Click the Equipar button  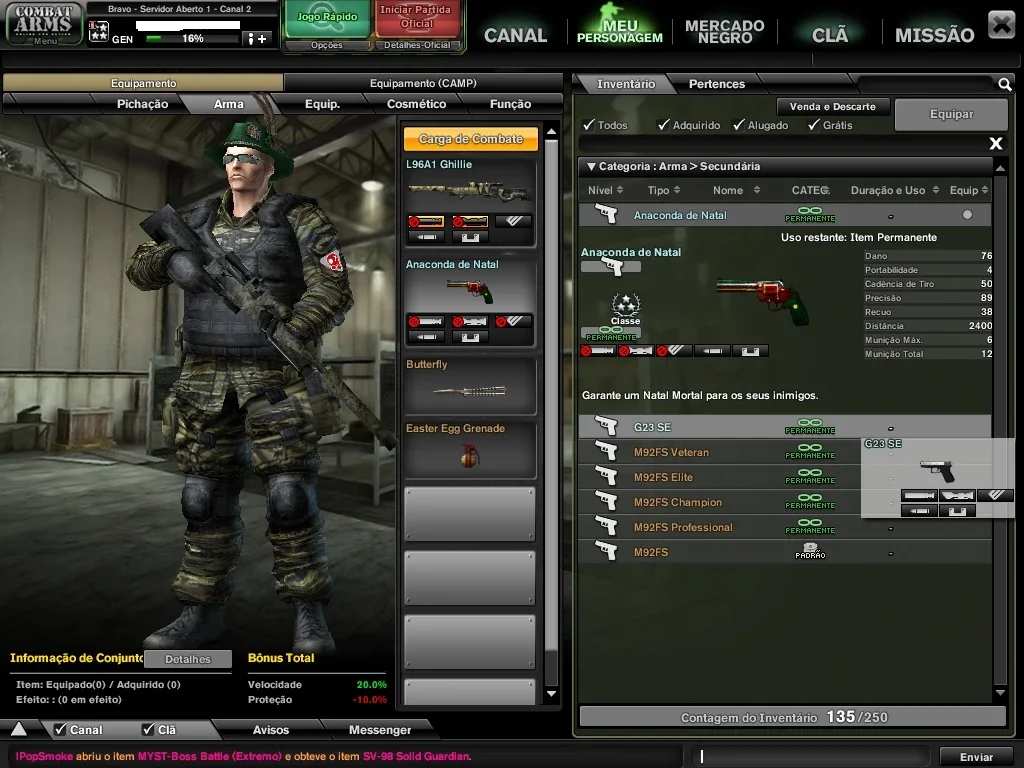tap(951, 114)
